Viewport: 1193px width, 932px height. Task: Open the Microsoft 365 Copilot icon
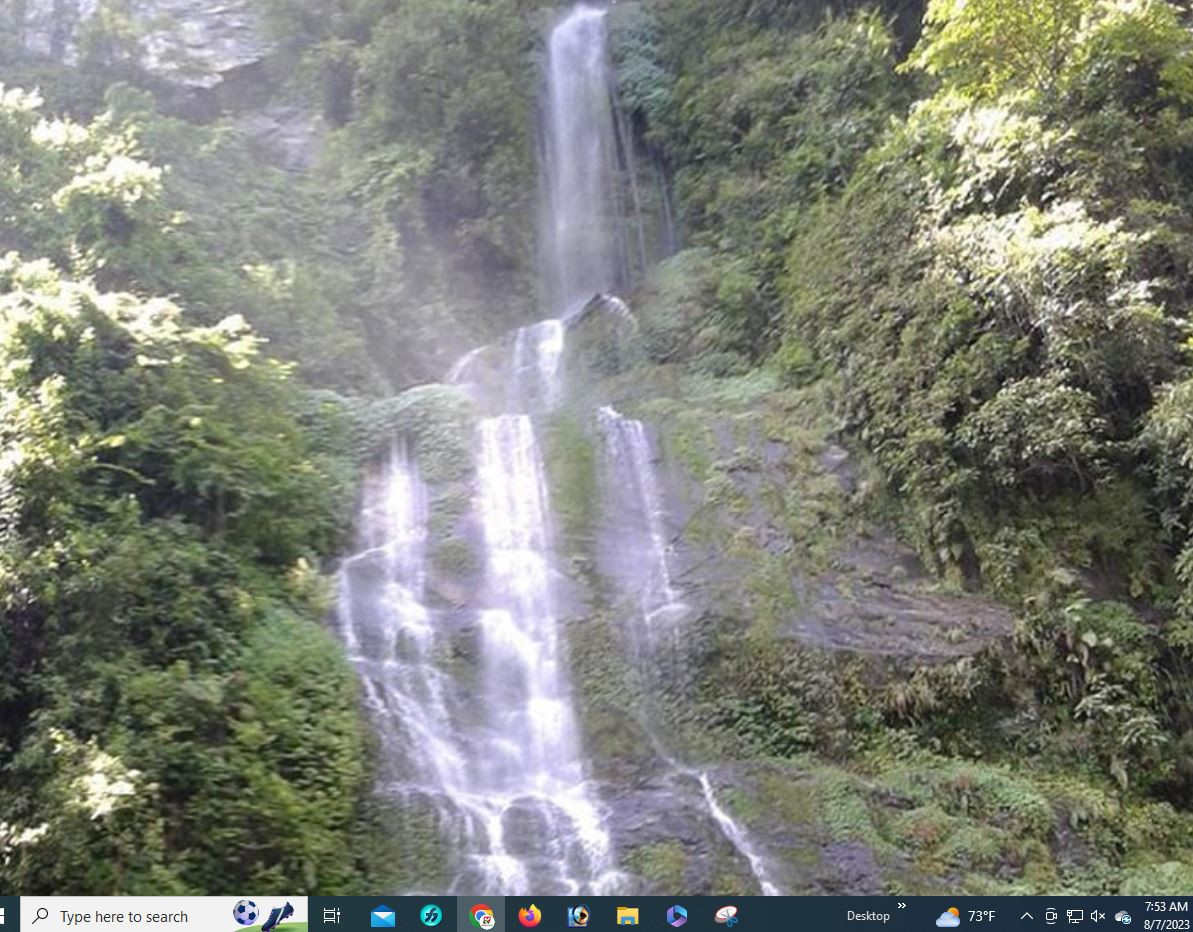(x=677, y=916)
